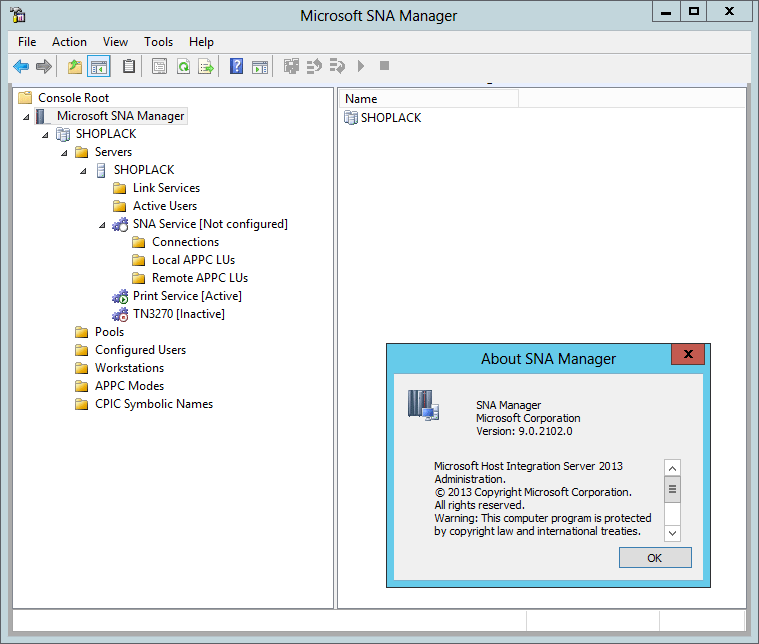The image size is (759, 644).
Task: Click the SNA Manager icon in About dialog
Action: point(423,405)
